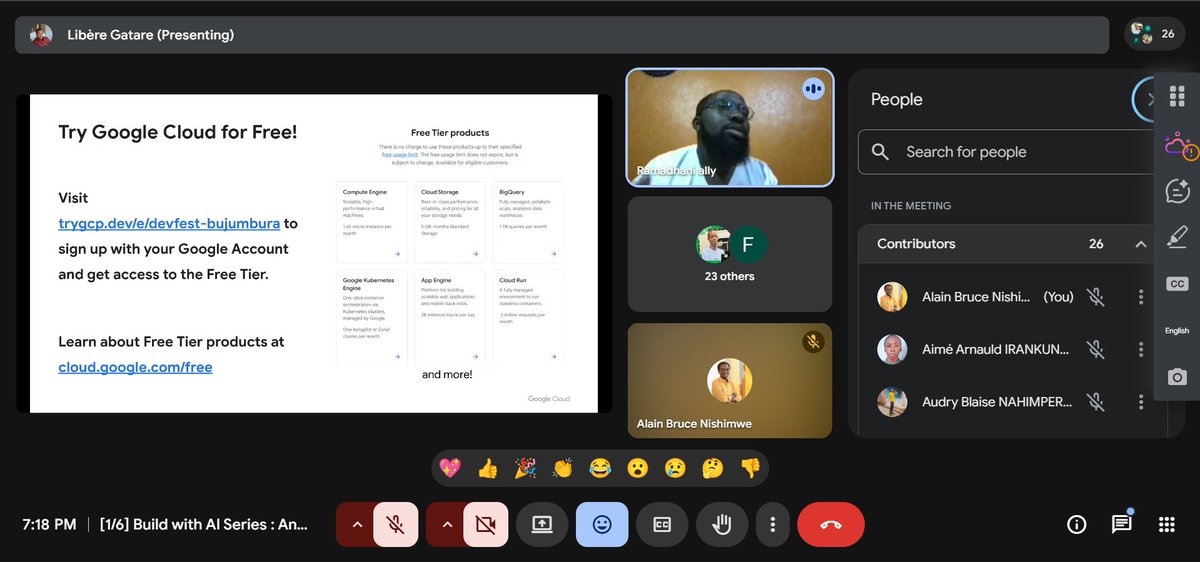
Task: Open the activities grid icon at bottom right
Action: tap(1166, 524)
